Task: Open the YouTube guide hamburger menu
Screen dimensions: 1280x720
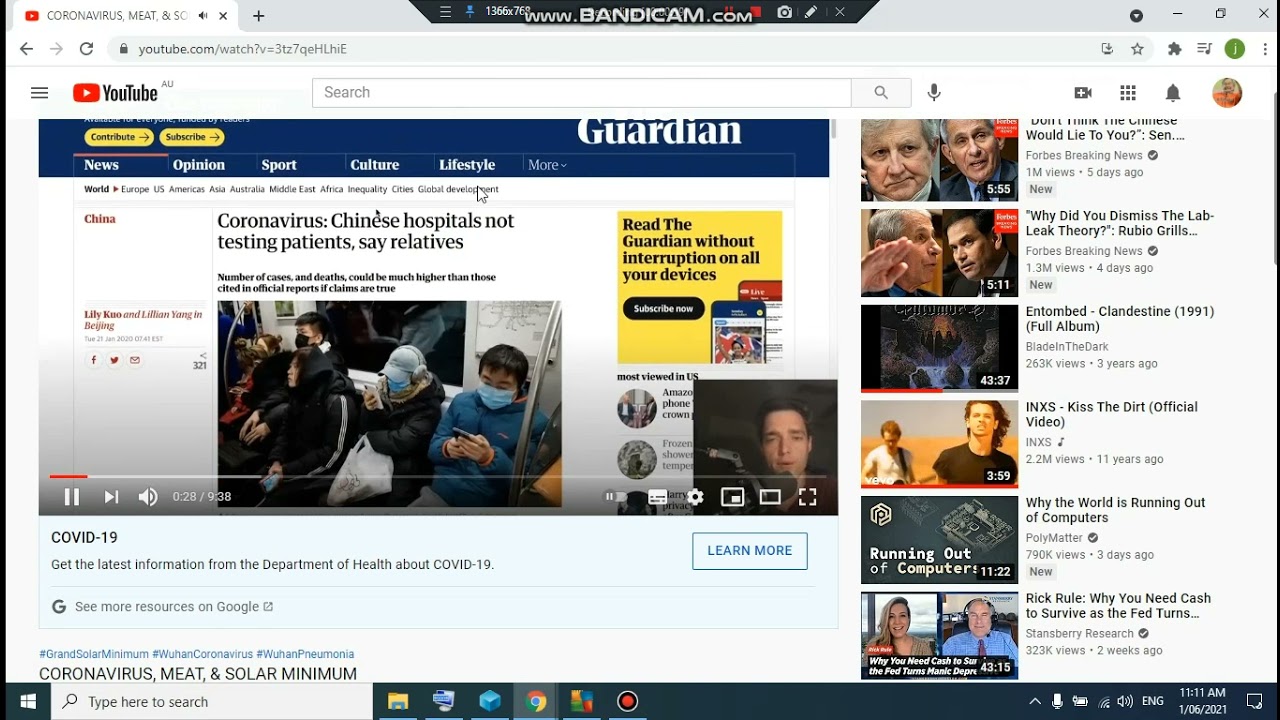Action: [x=39, y=93]
